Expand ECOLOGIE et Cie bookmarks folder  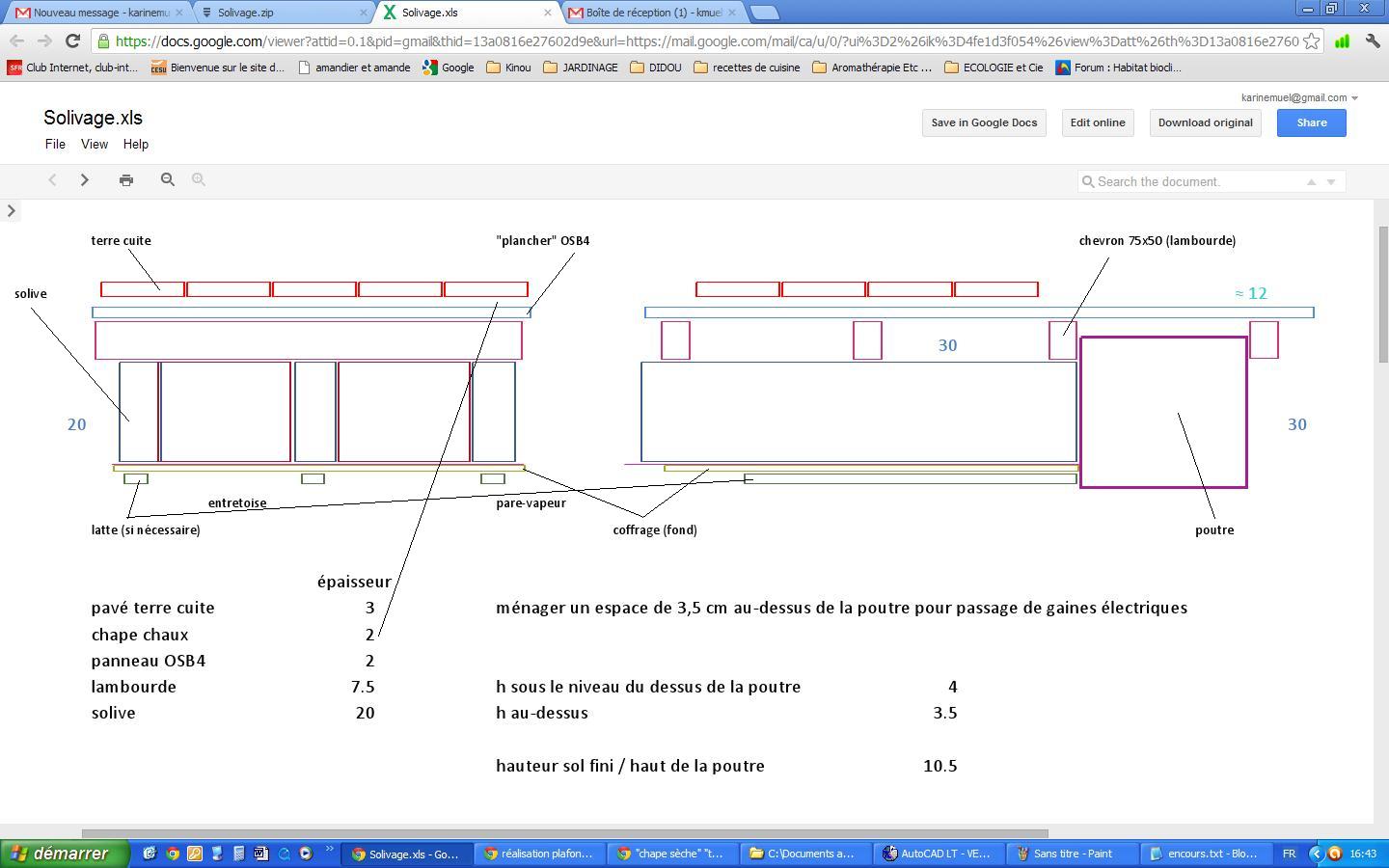(x=994, y=68)
